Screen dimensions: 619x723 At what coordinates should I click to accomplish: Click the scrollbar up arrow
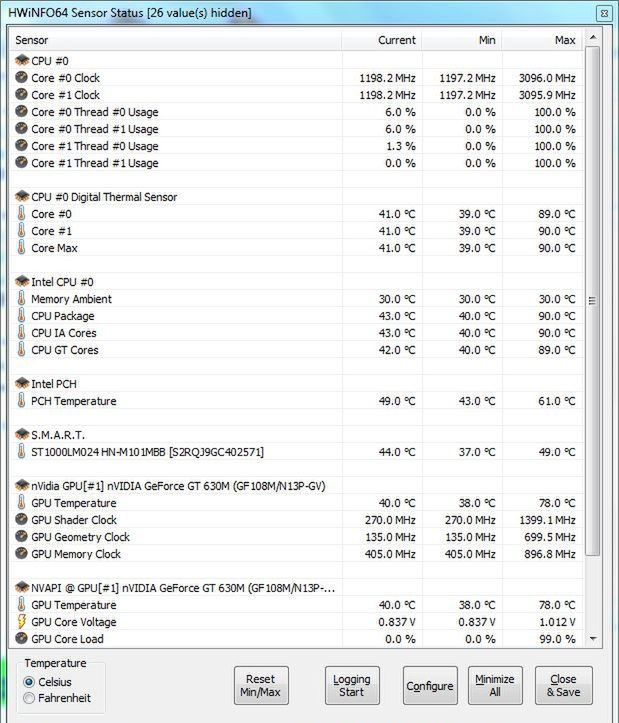click(593, 37)
